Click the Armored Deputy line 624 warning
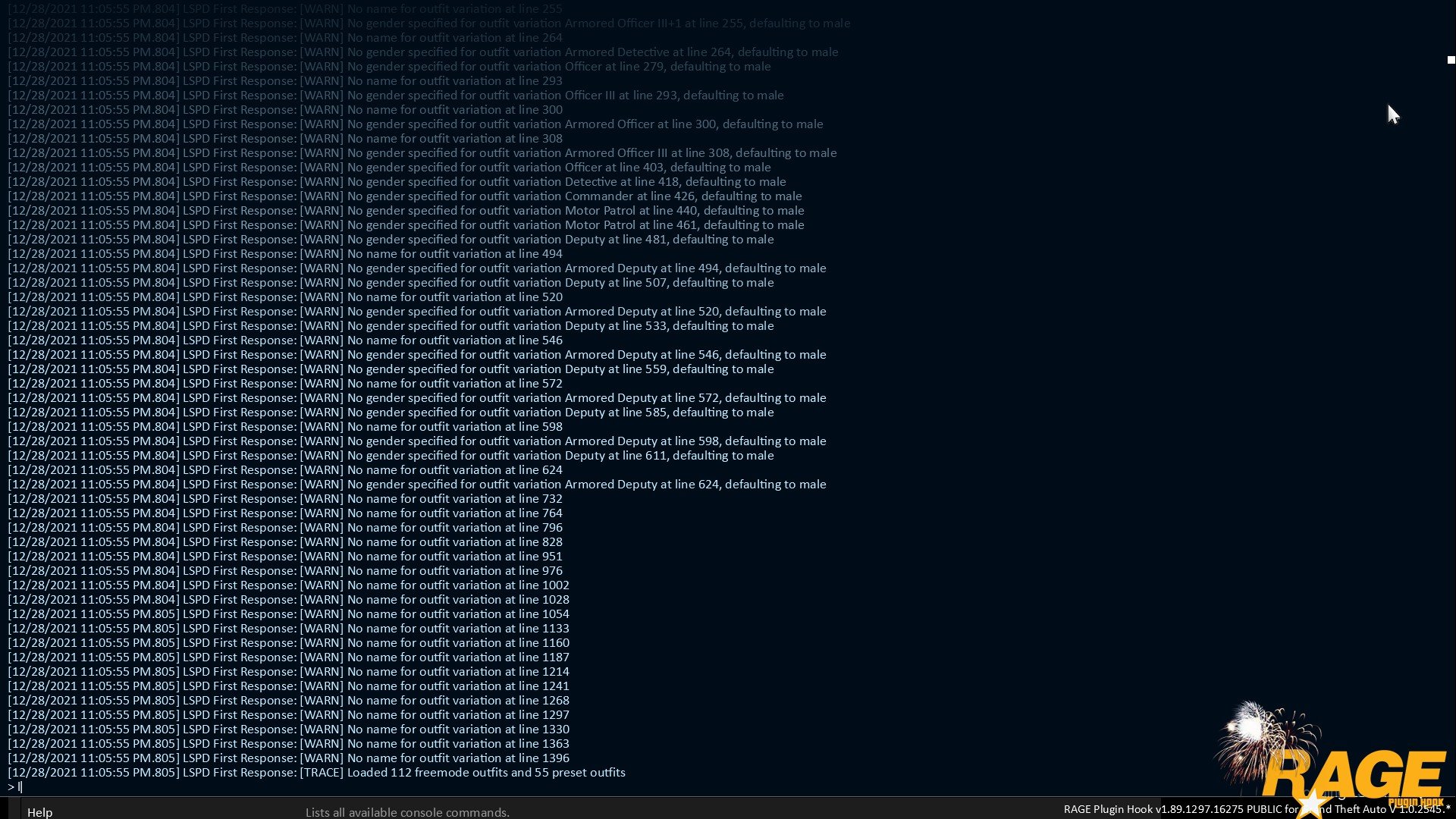 point(416,485)
